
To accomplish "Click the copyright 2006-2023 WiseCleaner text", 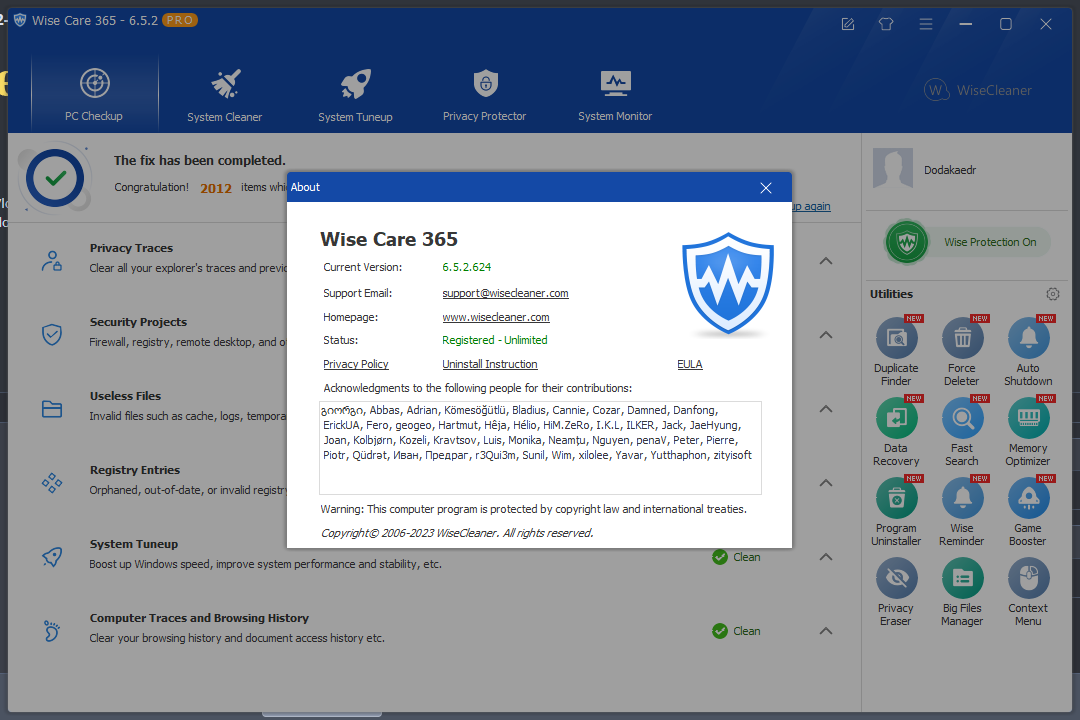I will (457, 533).
